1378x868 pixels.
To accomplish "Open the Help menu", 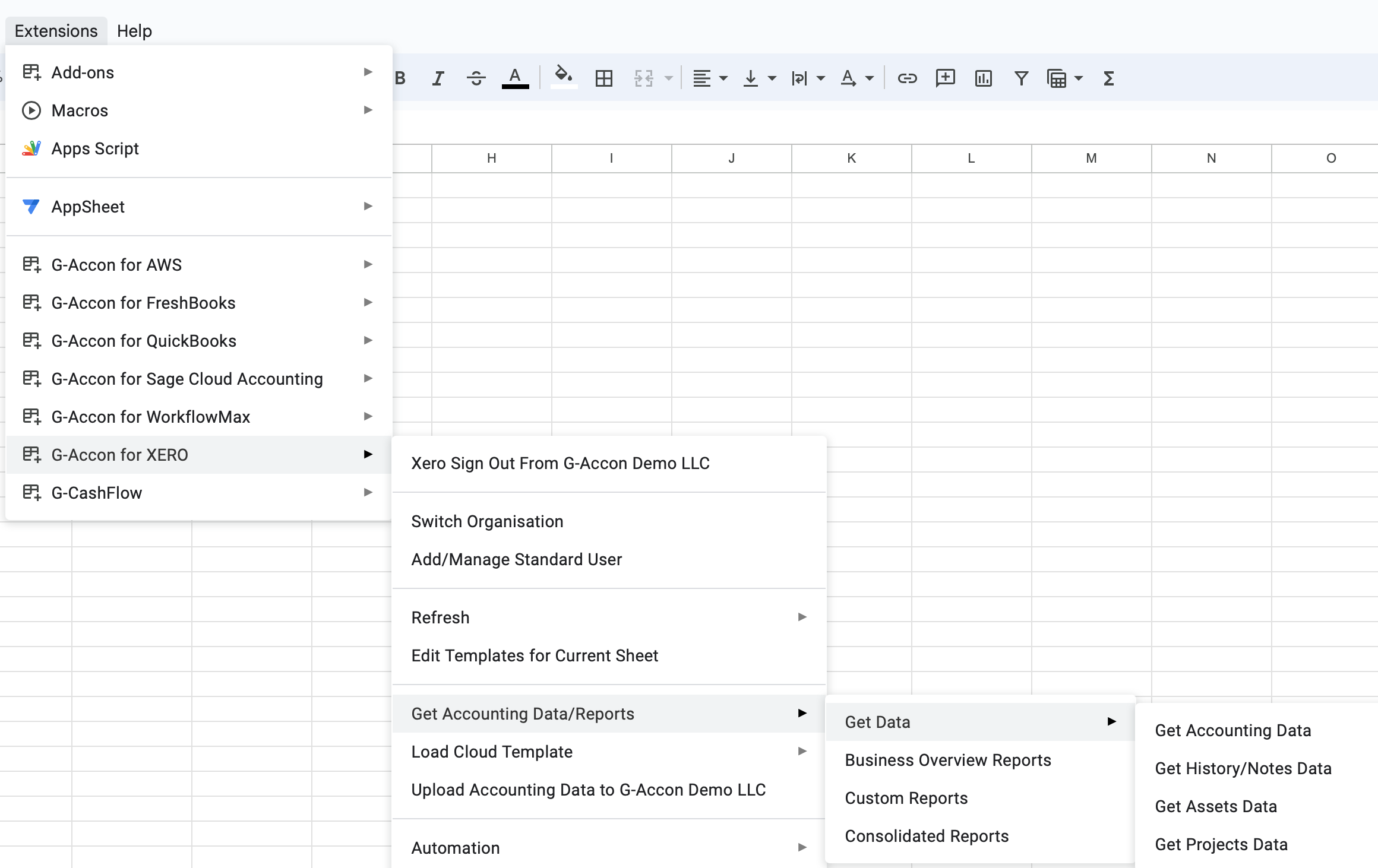I will [134, 31].
